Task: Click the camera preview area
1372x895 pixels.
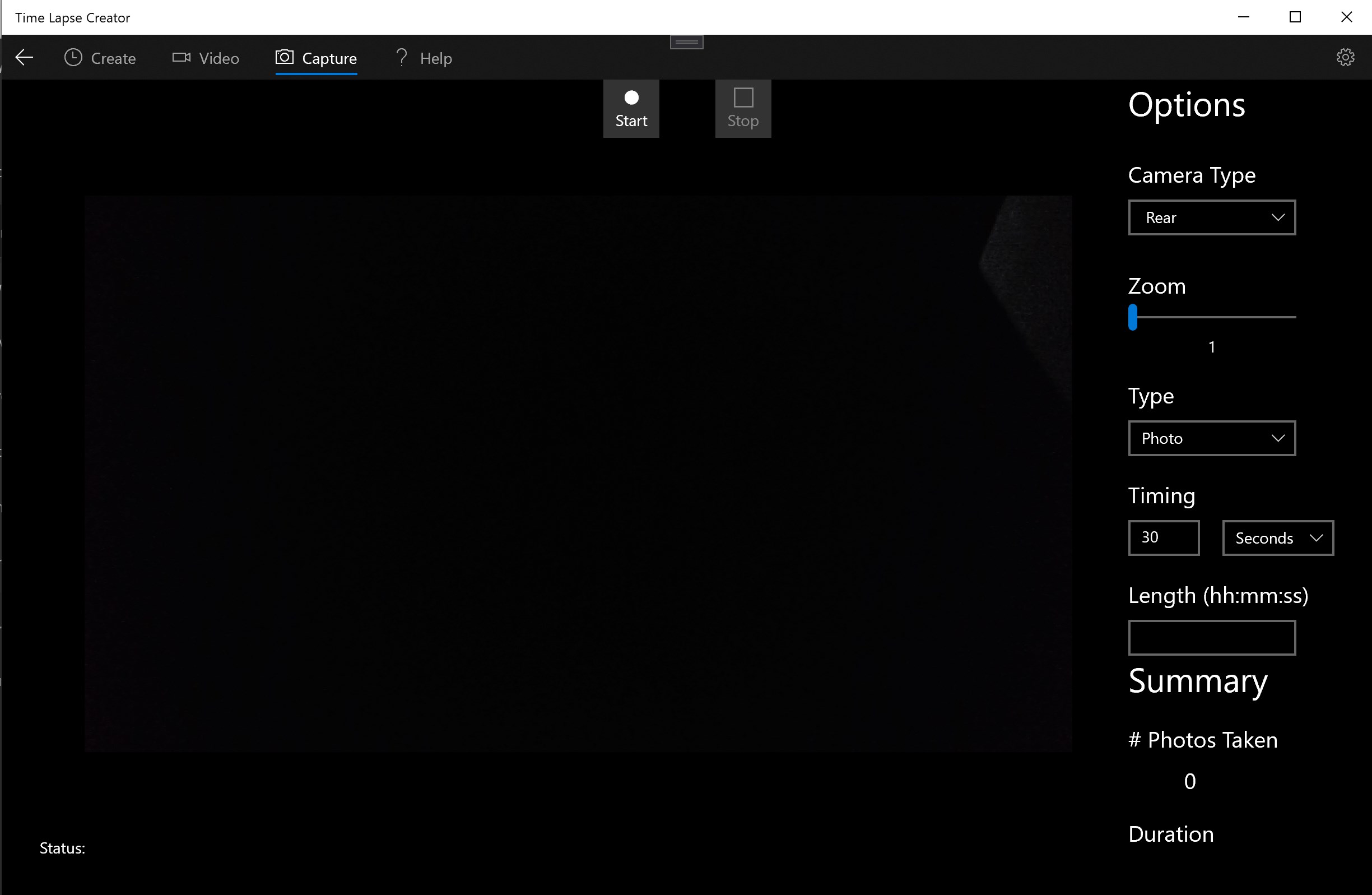Action: [578, 473]
